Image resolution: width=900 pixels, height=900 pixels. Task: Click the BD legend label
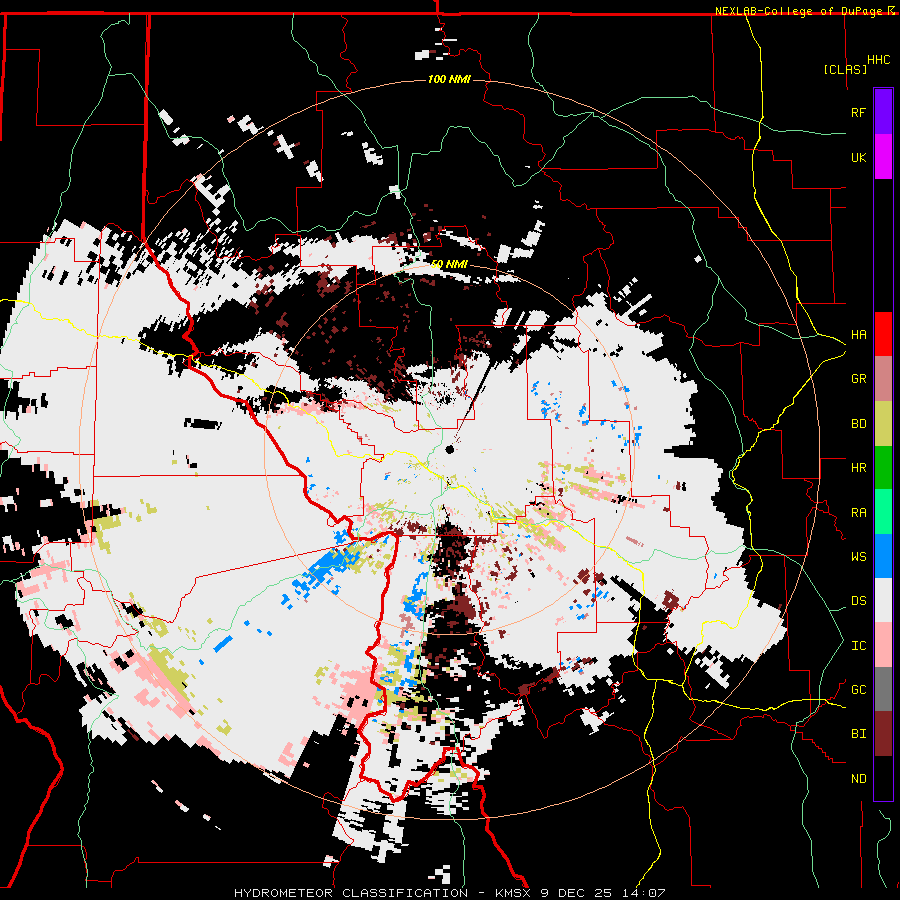858,424
